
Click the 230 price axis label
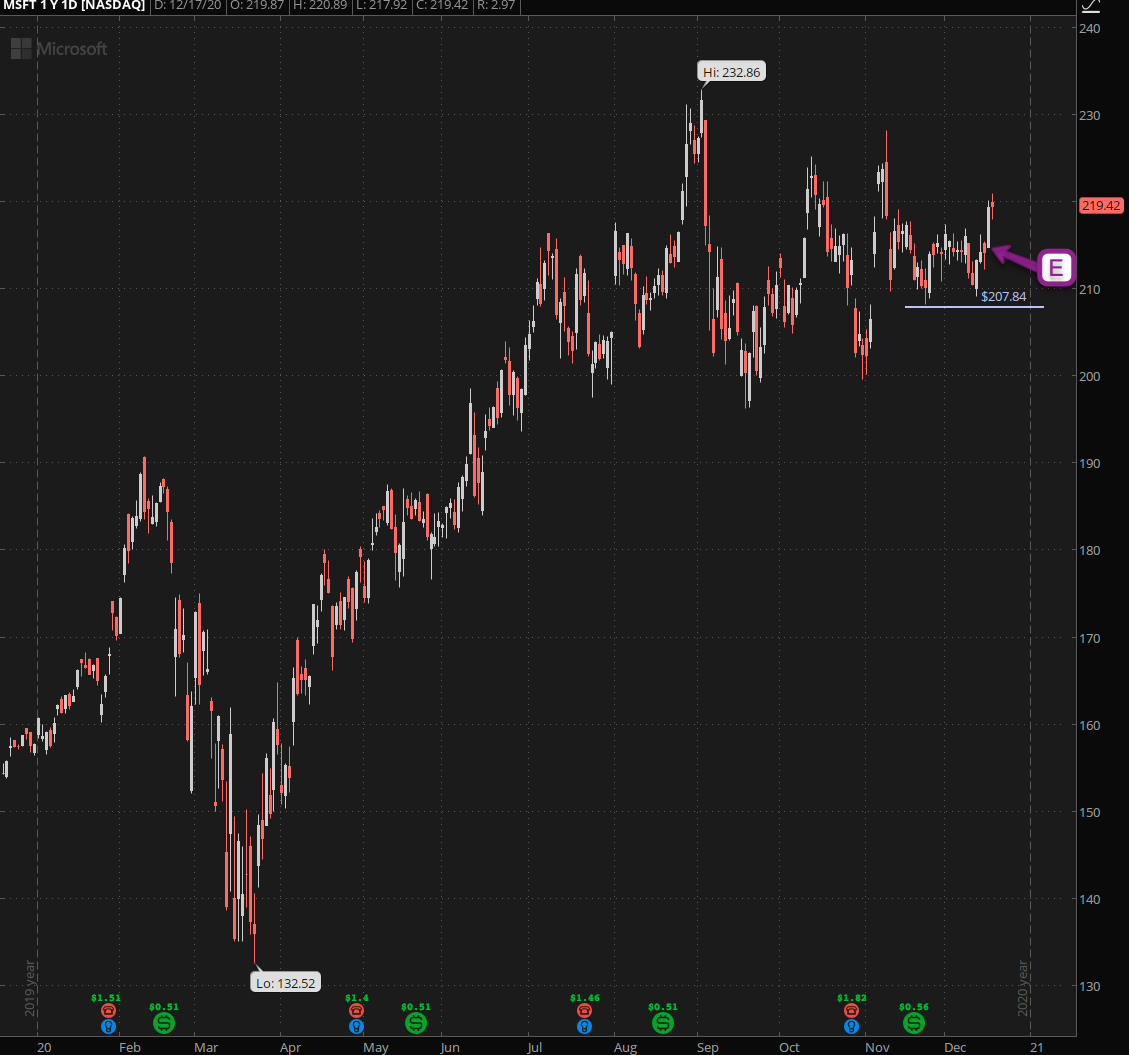coord(1089,115)
